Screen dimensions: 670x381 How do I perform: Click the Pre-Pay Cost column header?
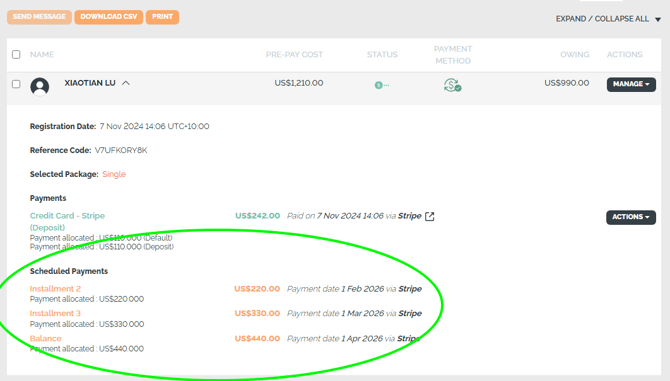pyautogui.click(x=294, y=54)
